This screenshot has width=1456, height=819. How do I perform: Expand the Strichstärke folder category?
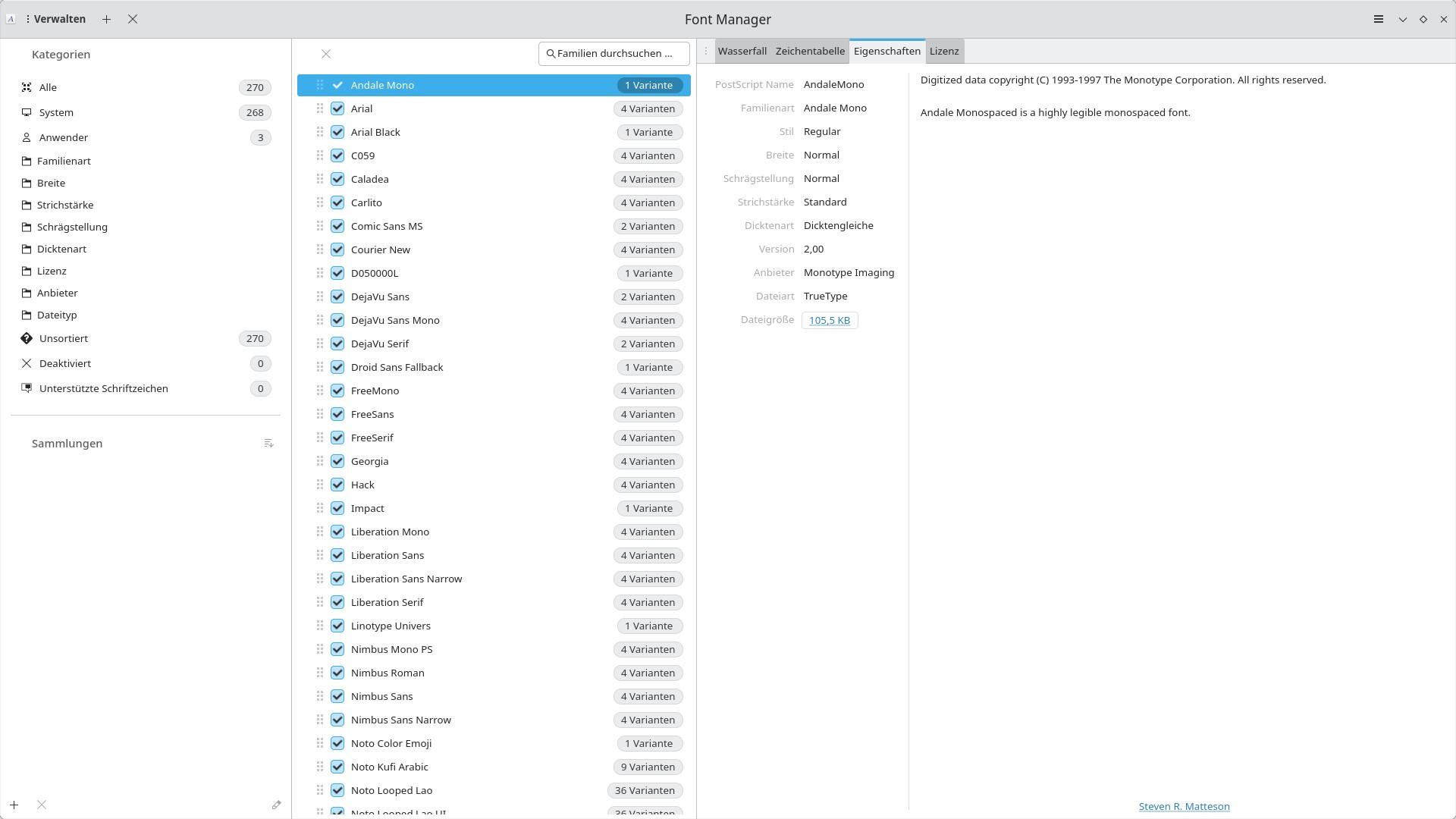click(x=146, y=205)
